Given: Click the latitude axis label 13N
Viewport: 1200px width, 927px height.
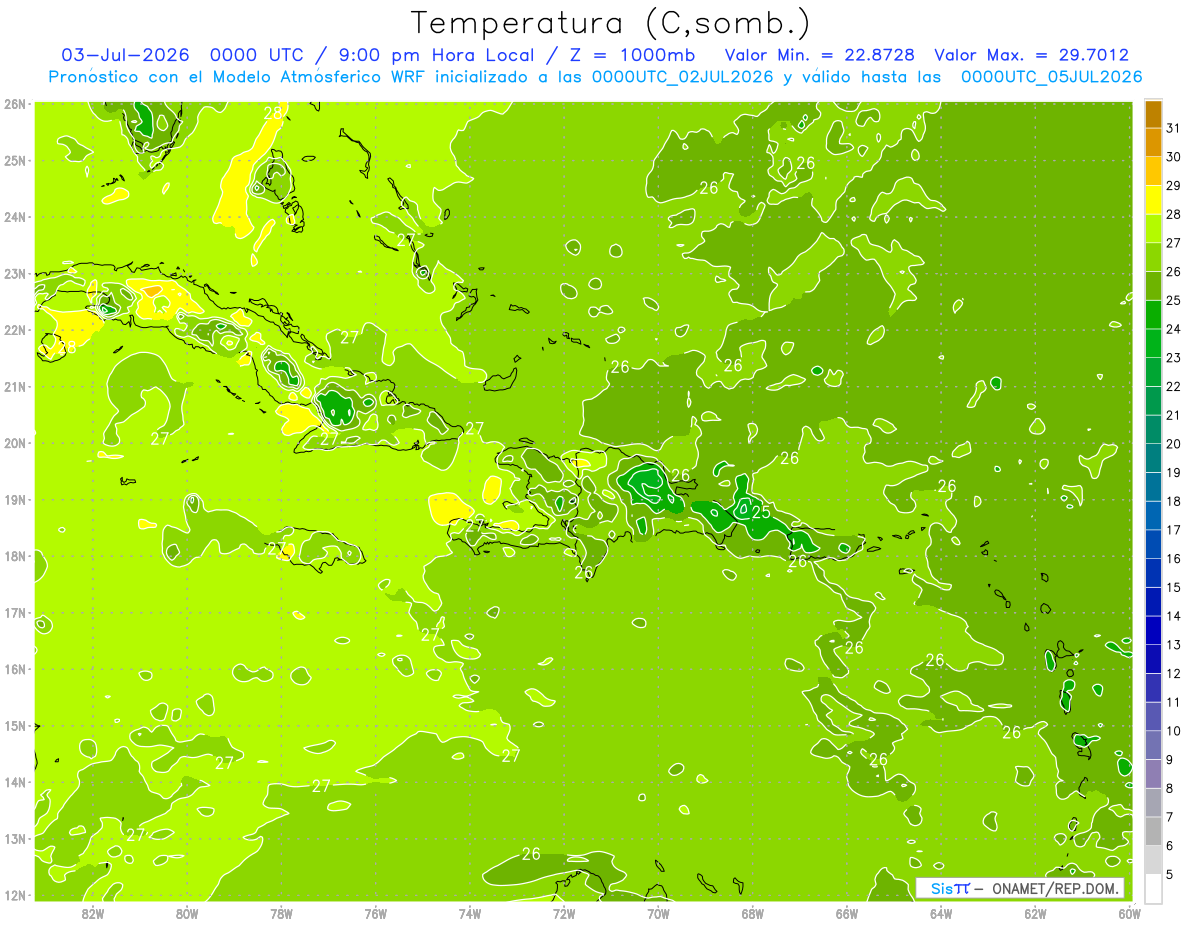Looking at the screenshot, I should click(15, 839).
